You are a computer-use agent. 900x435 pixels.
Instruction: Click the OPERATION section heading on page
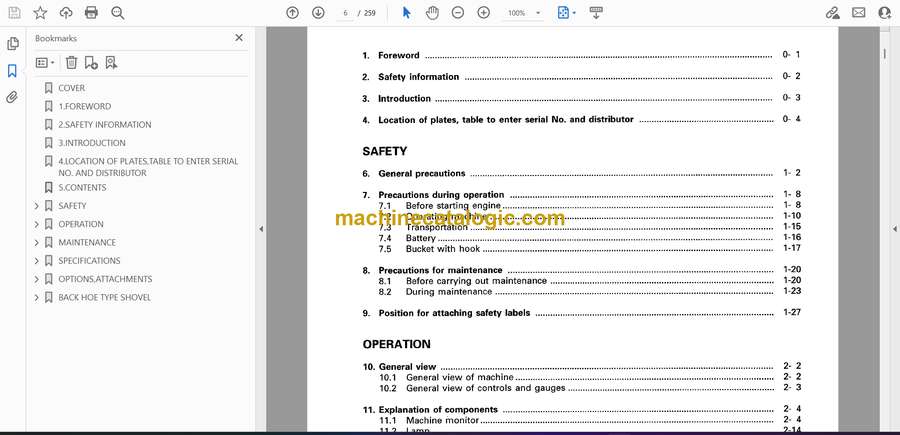click(397, 344)
